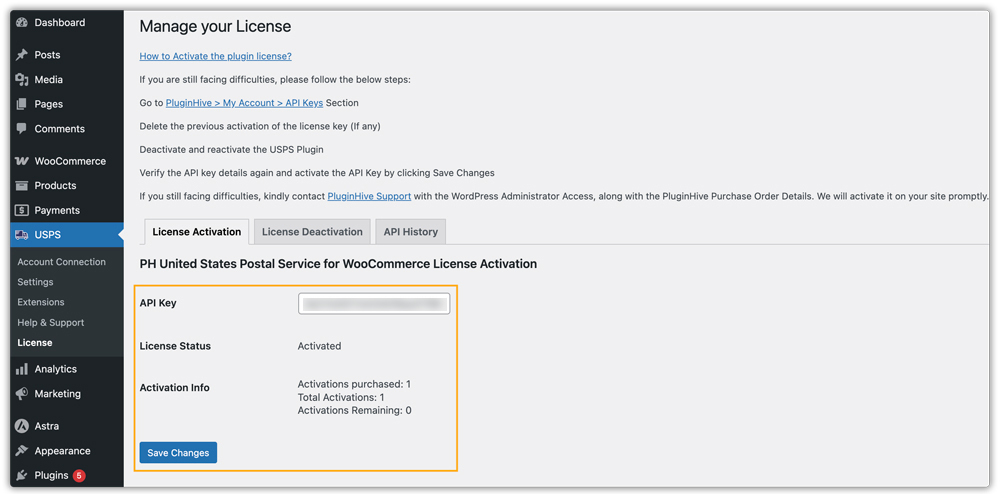Image resolution: width=1000 pixels, height=494 pixels.
Task: Open 'How to Activate the plugin license?' link
Action: click(216, 56)
